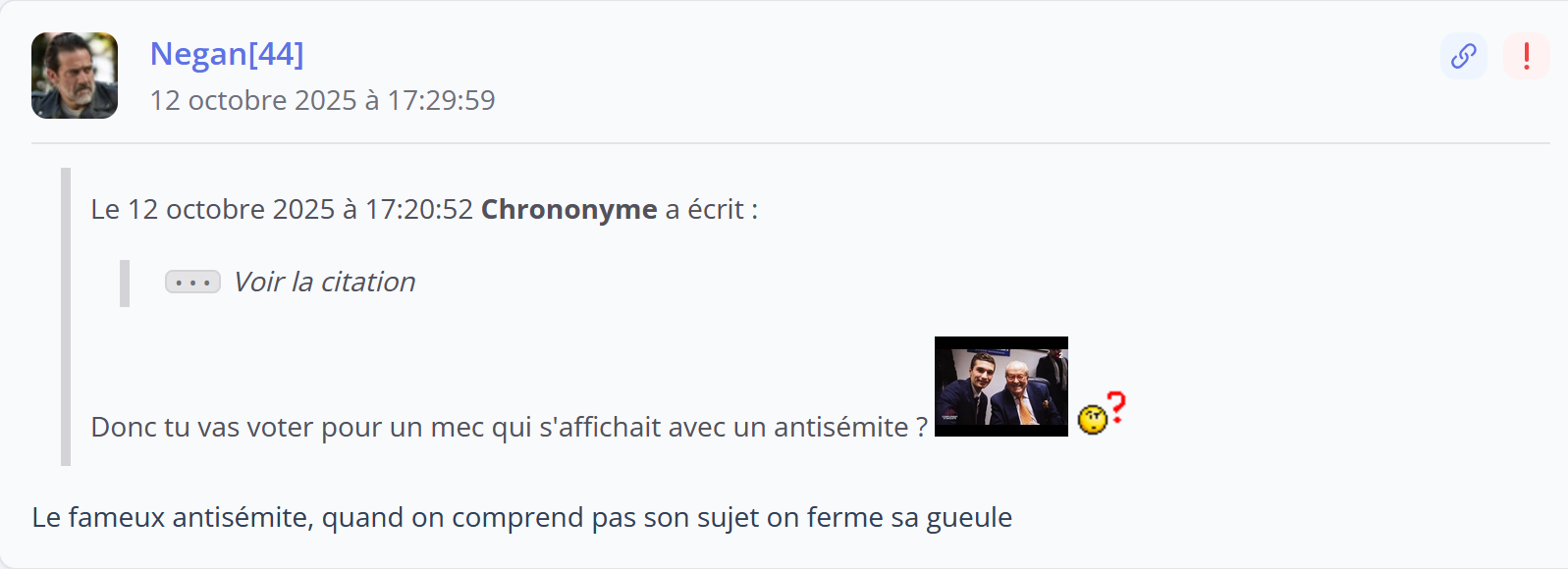Click the red question mark beside the smiley
The image size is (1568, 569).
click(1116, 406)
